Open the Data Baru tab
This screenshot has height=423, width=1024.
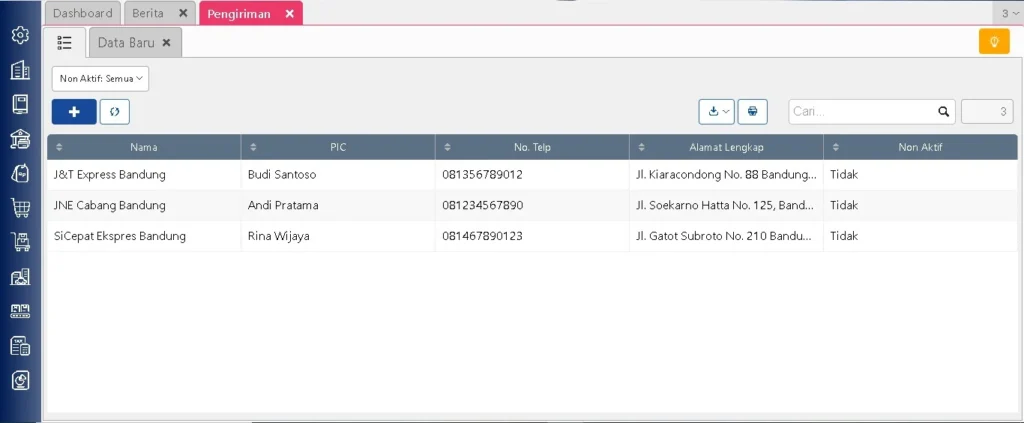pos(126,42)
